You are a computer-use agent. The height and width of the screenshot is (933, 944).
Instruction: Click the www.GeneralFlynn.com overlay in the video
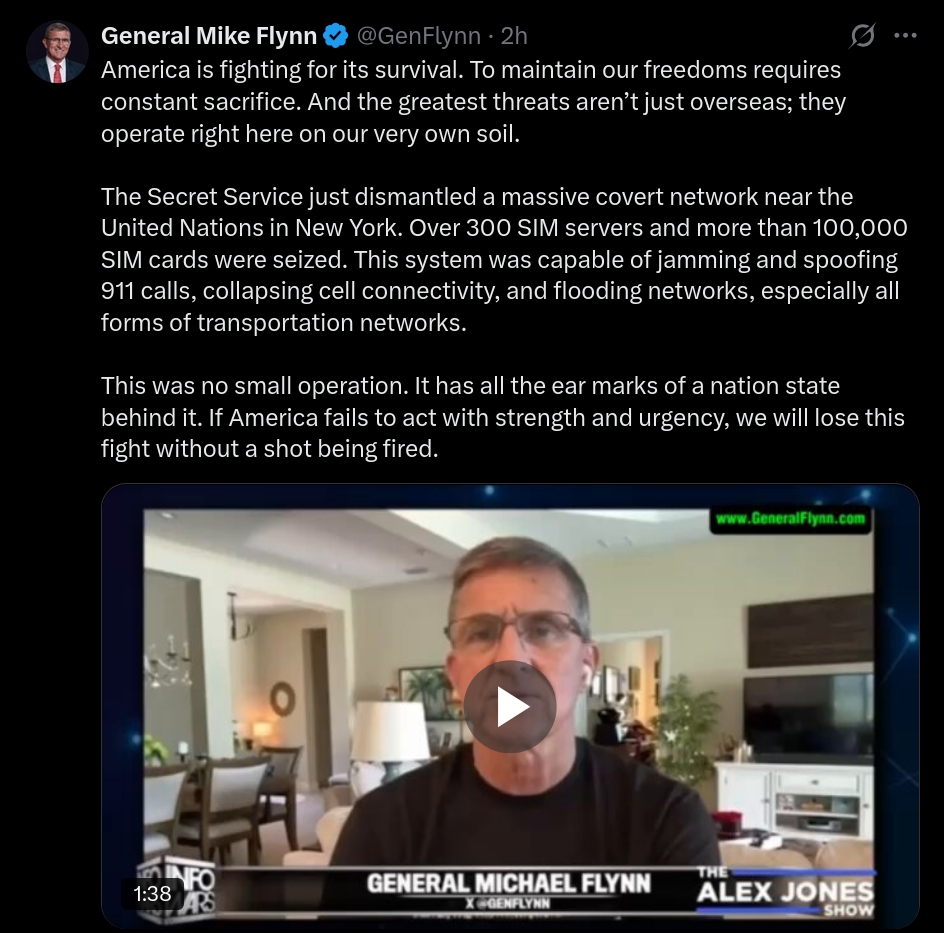790,519
